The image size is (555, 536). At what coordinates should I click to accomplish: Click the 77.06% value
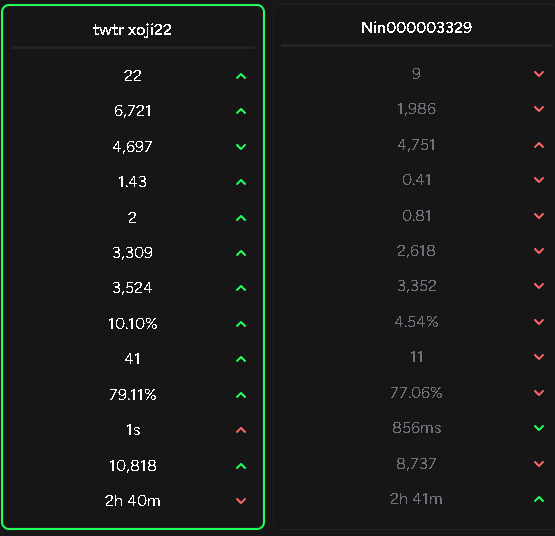tap(416, 393)
